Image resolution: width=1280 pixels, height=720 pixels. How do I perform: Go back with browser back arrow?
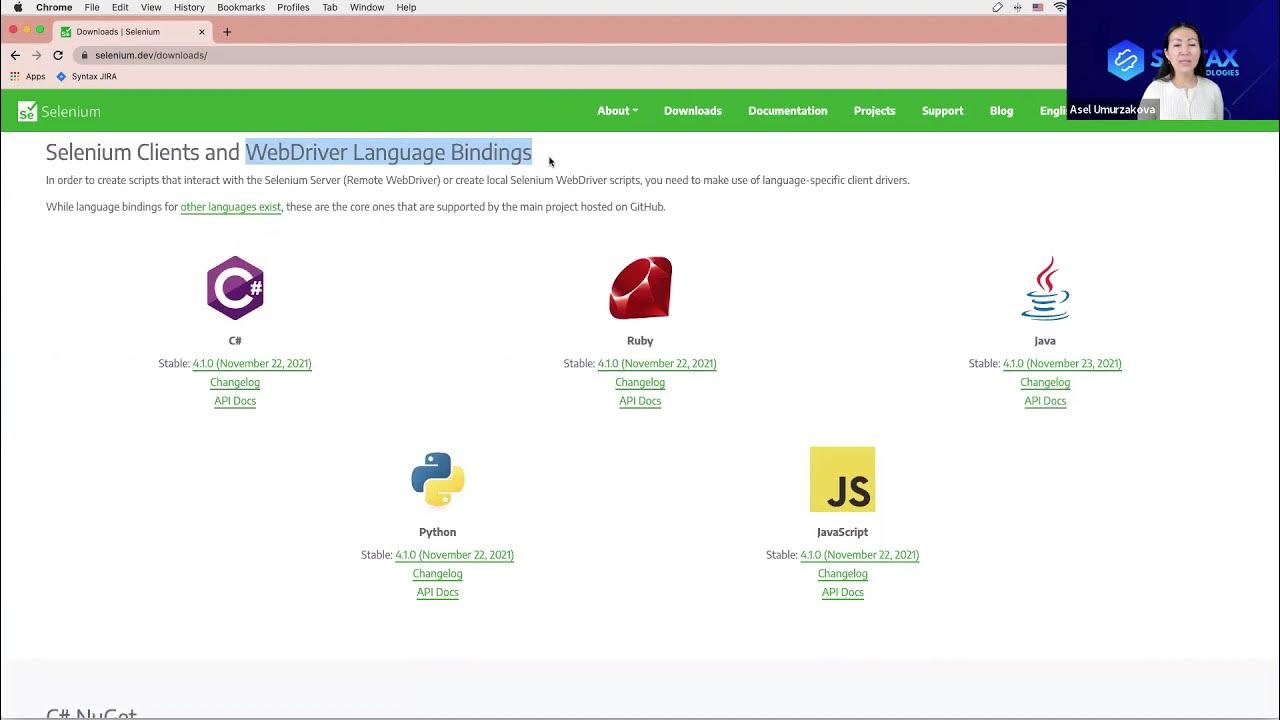[x=15, y=55]
